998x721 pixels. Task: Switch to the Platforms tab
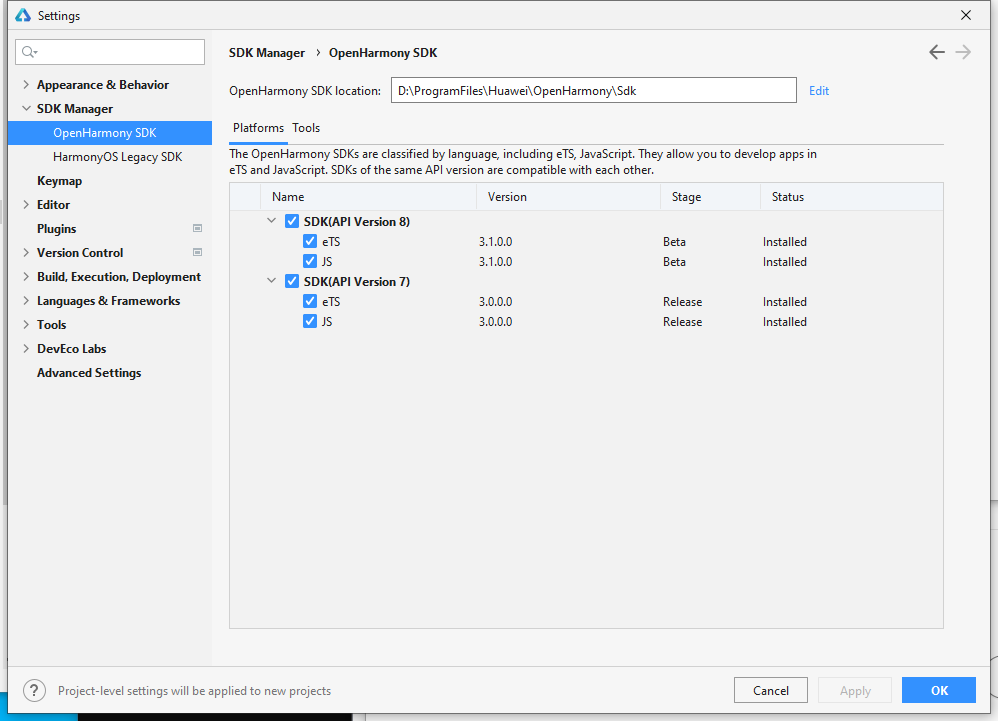click(x=258, y=128)
